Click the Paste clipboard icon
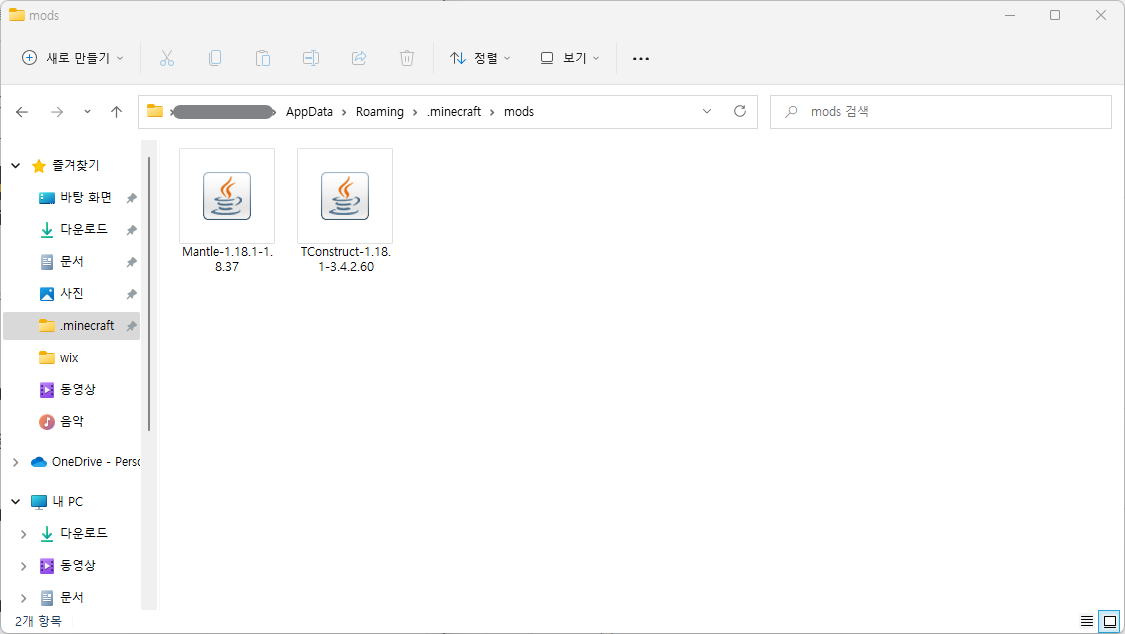 click(x=263, y=58)
